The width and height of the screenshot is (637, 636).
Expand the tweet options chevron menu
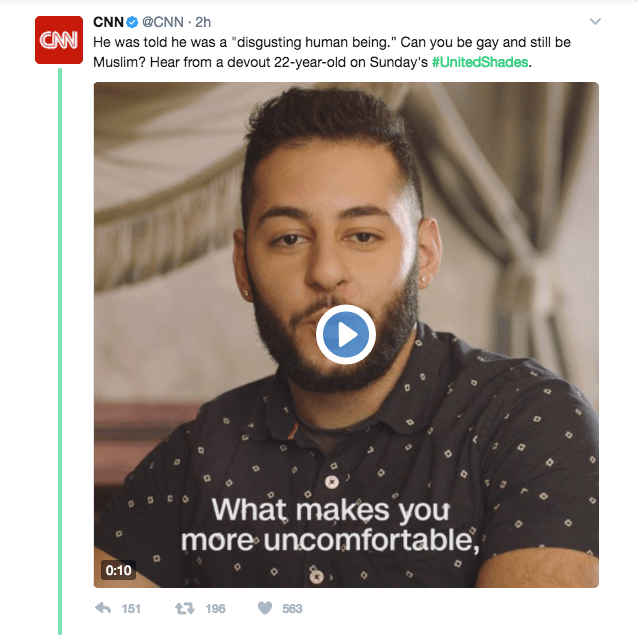point(596,22)
